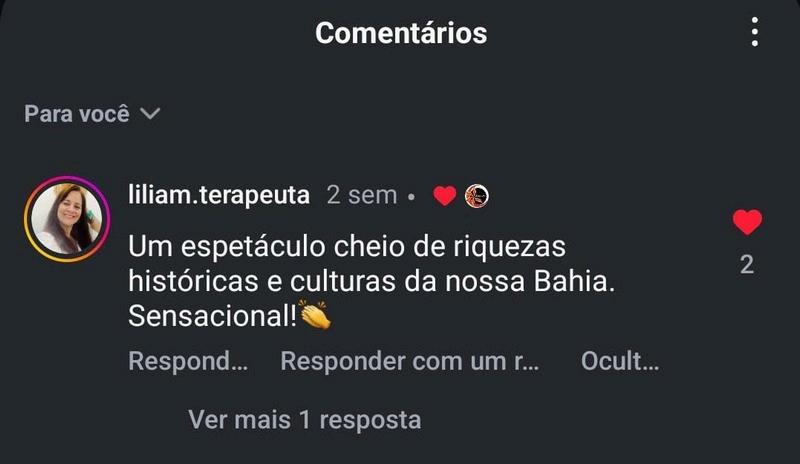Click the "2 sem" comment timestamp
The image size is (800, 464).
click(362, 195)
